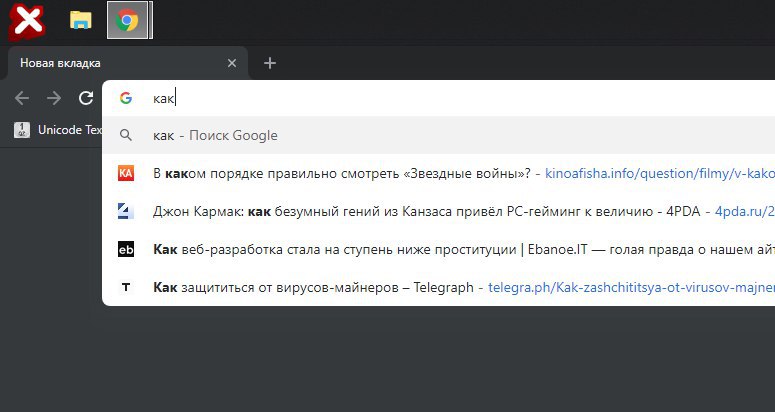Click the Google logo in address bar
775x412 pixels.
click(126, 98)
